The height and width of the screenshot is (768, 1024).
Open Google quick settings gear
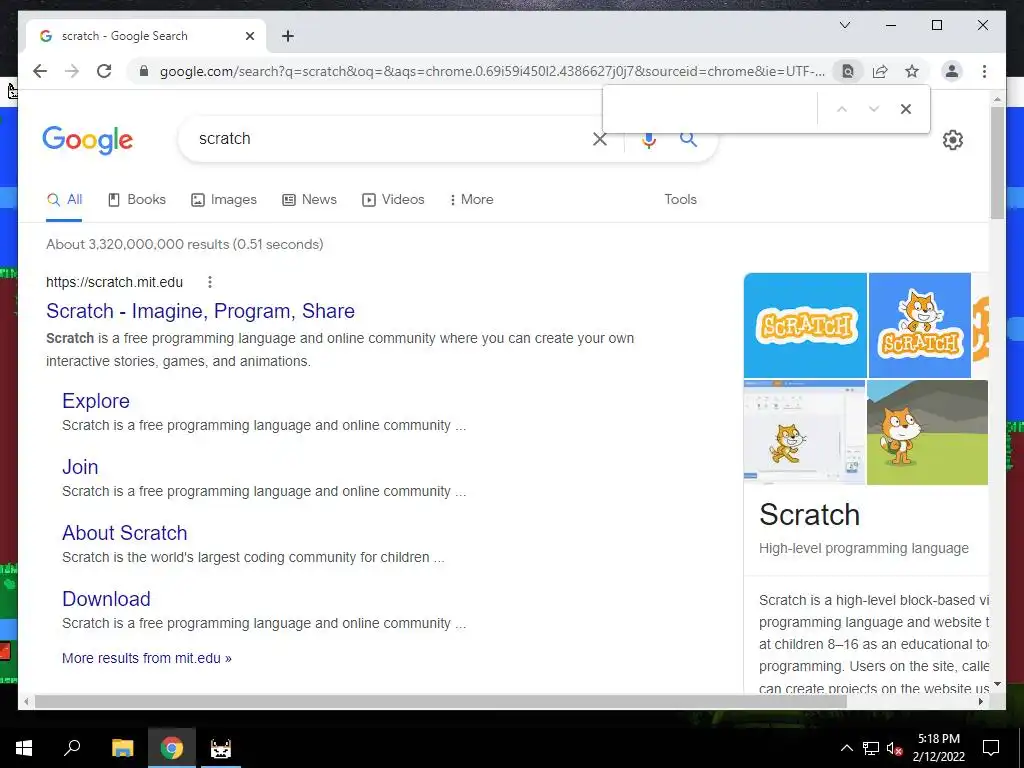tap(953, 140)
